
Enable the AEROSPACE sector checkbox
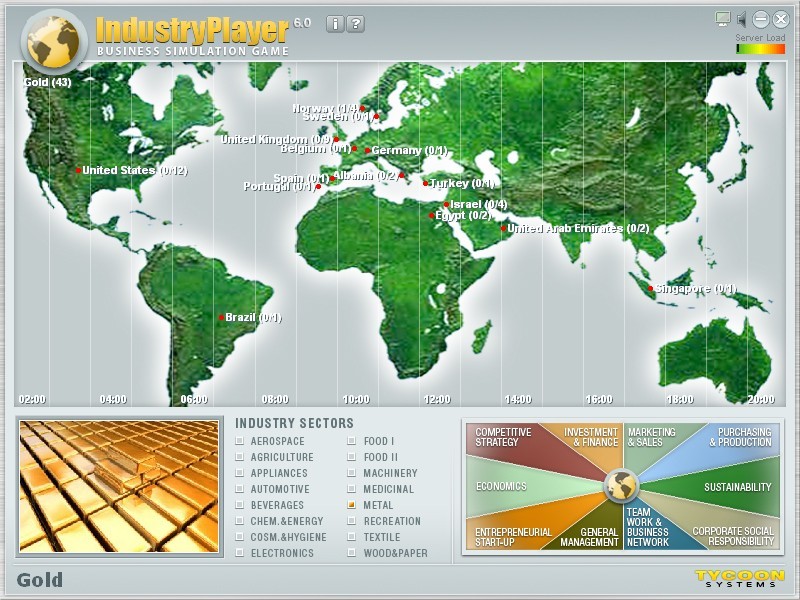coord(238,441)
